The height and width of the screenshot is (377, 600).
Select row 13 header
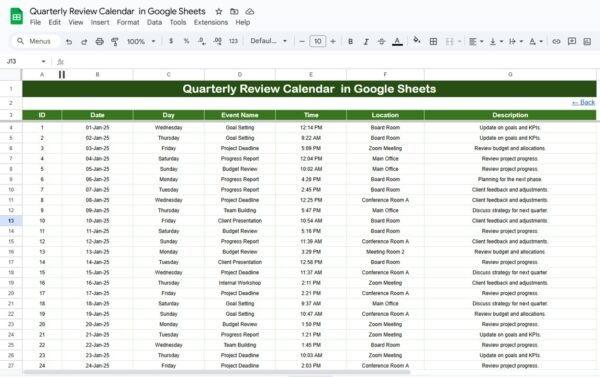[x=11, y=221]
